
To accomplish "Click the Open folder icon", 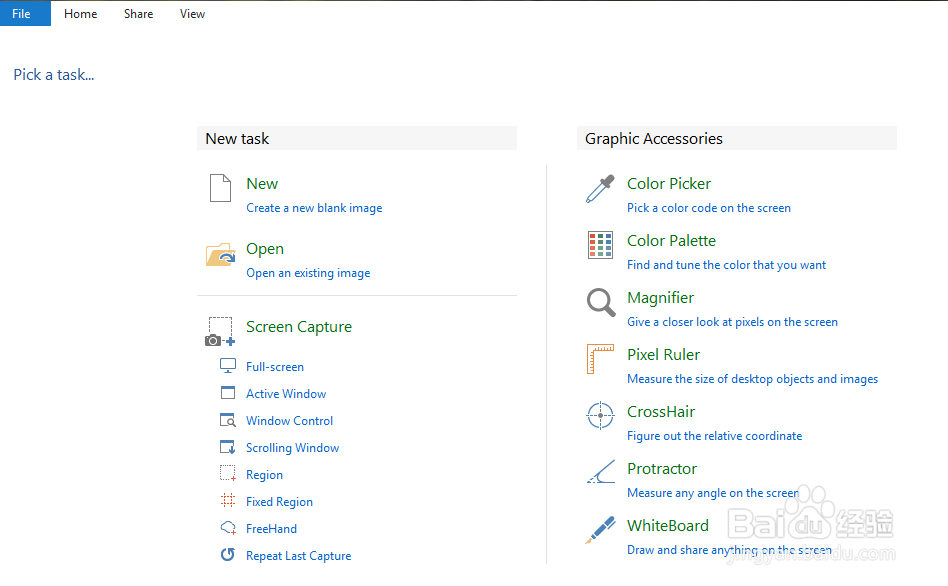I will [220, 254].
